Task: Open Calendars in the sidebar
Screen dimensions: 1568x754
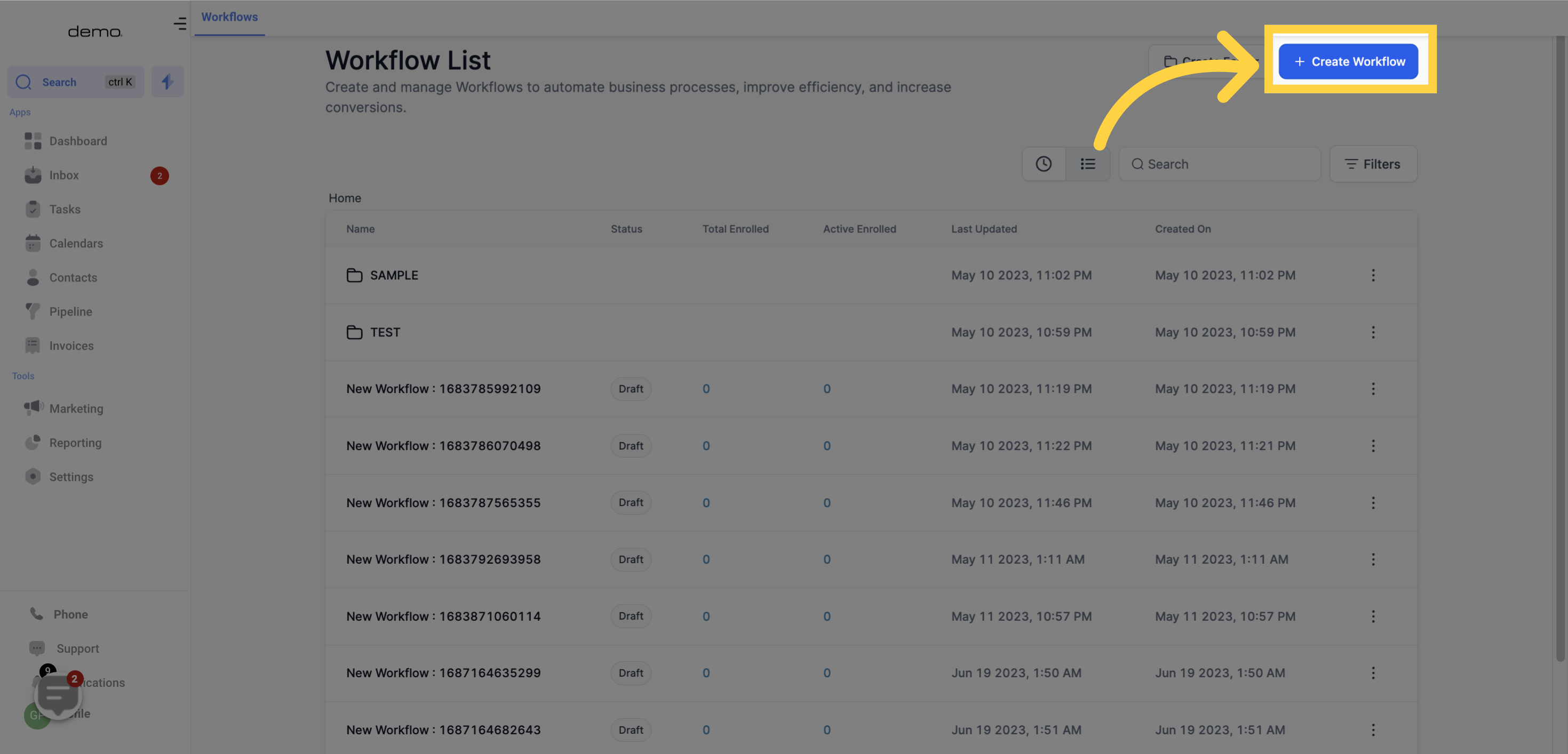Action: coord(76,243)
